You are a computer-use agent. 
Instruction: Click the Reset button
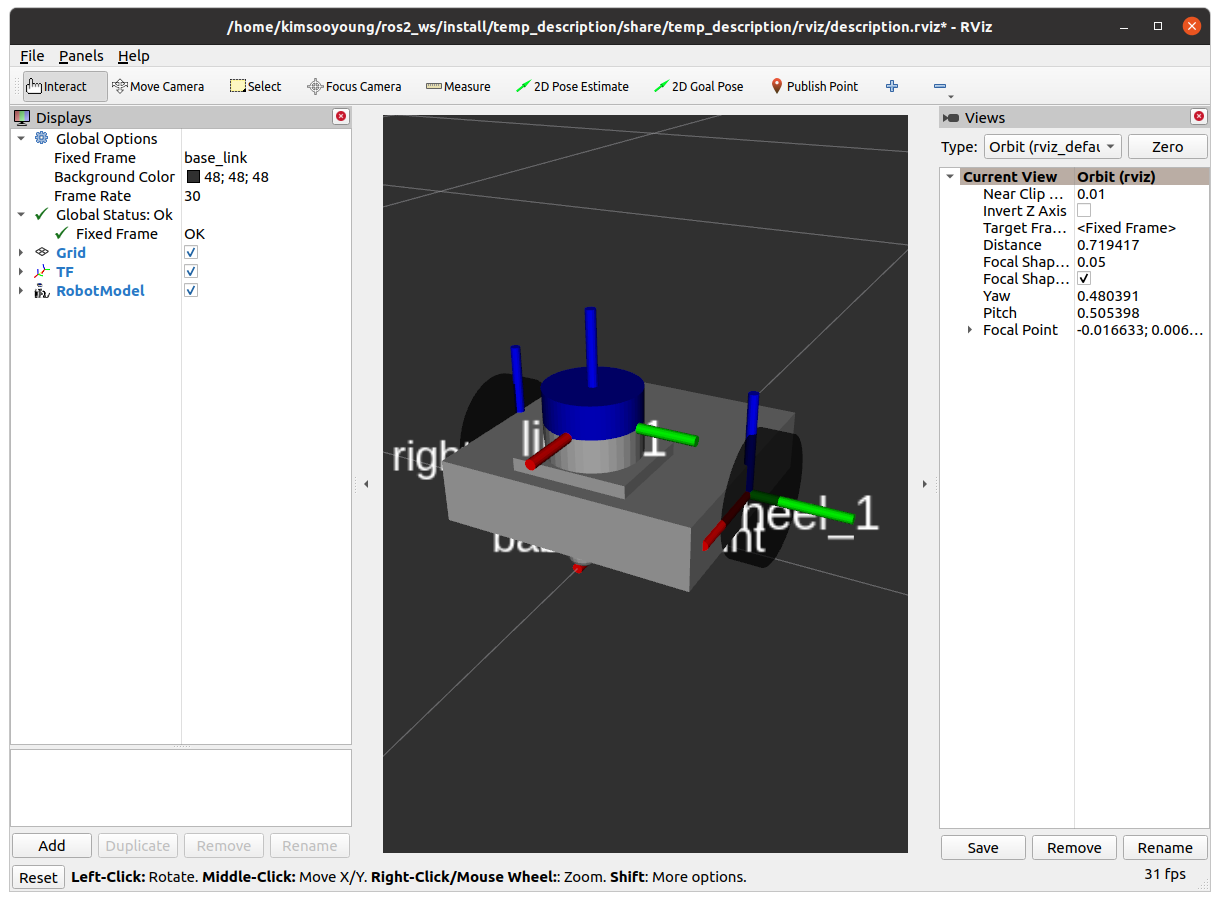pos(38,877)
